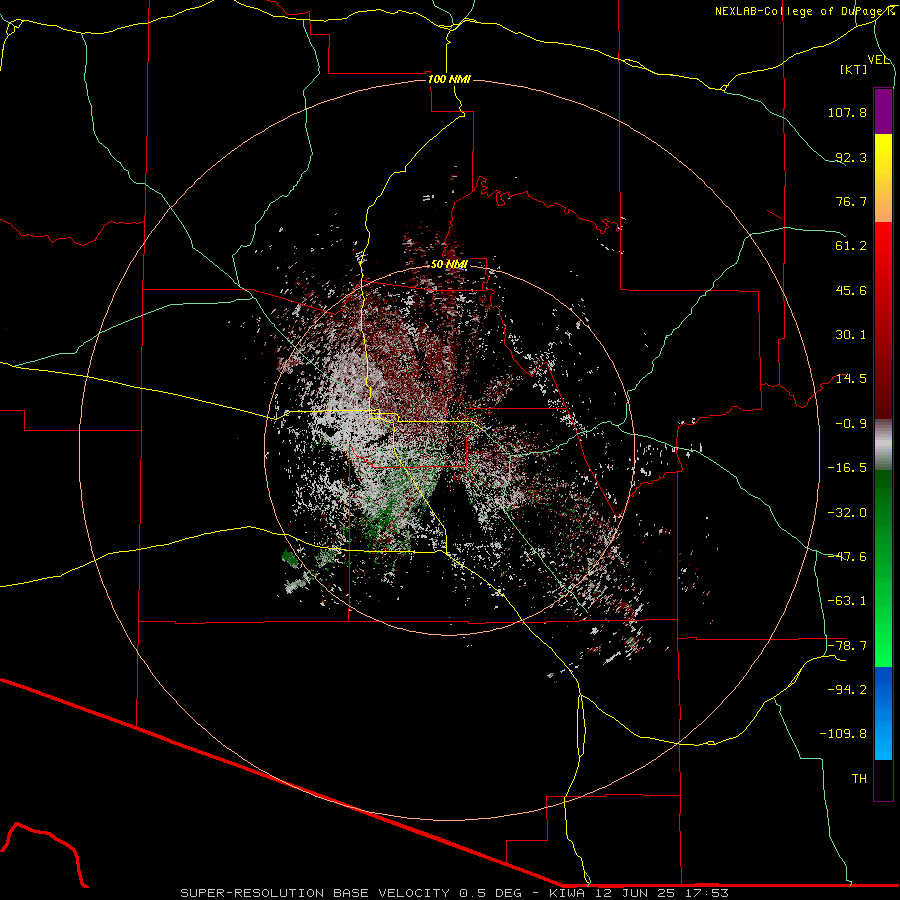Click the 100 NMI range ring label
The width and height of the screenshot is (900, 900).
(449, 79)
